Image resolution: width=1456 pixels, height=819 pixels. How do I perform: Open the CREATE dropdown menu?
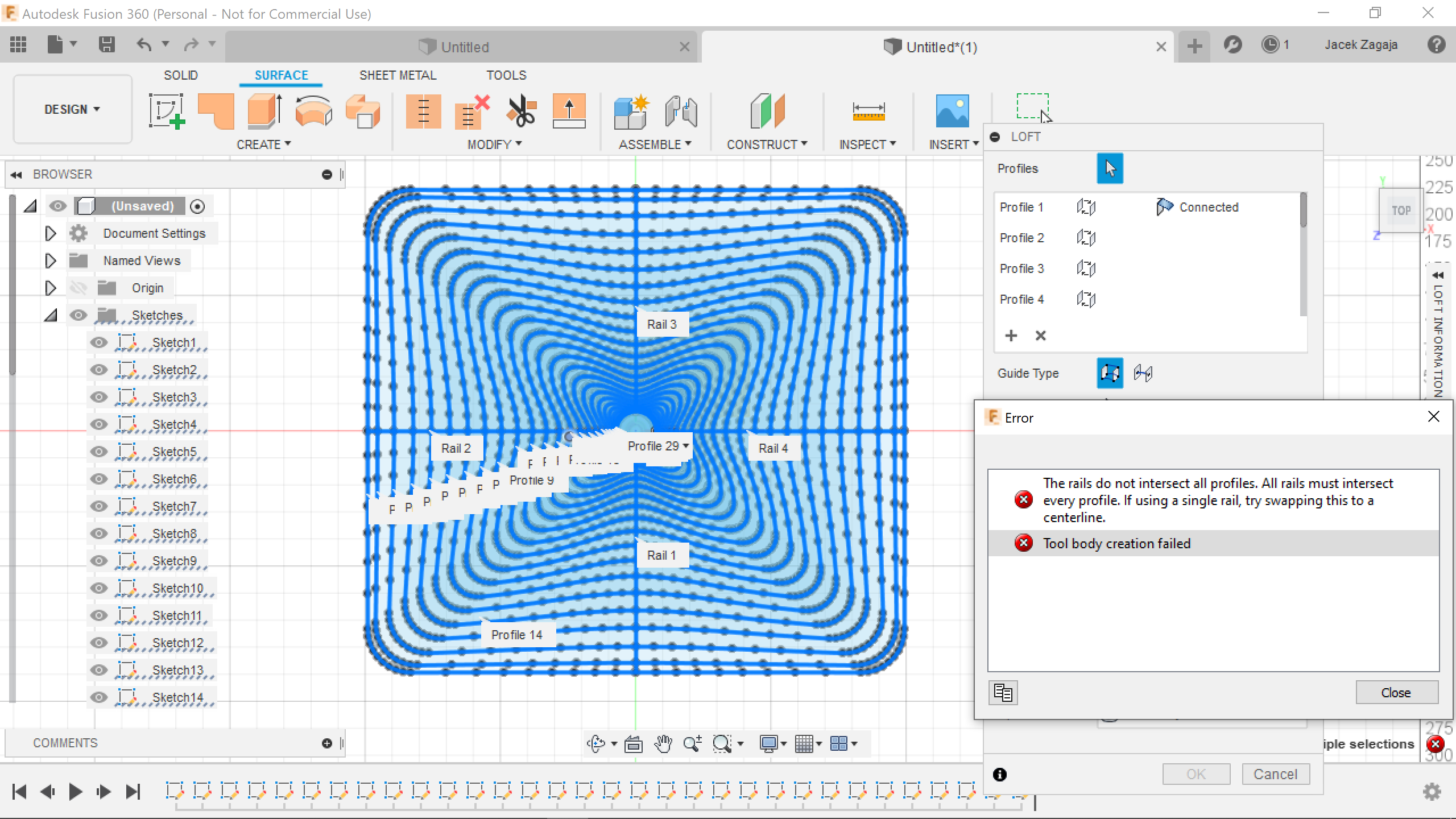pos(264,144)
